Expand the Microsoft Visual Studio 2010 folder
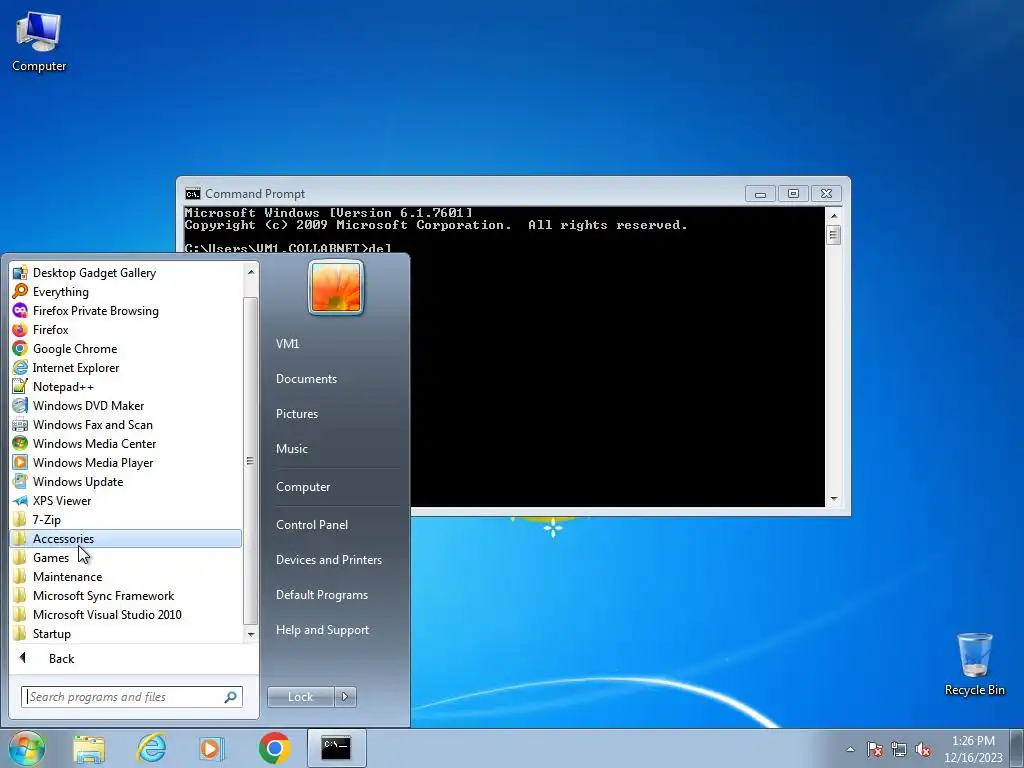The height and width of the screenshot is (768, 1024). pos(126,614)
